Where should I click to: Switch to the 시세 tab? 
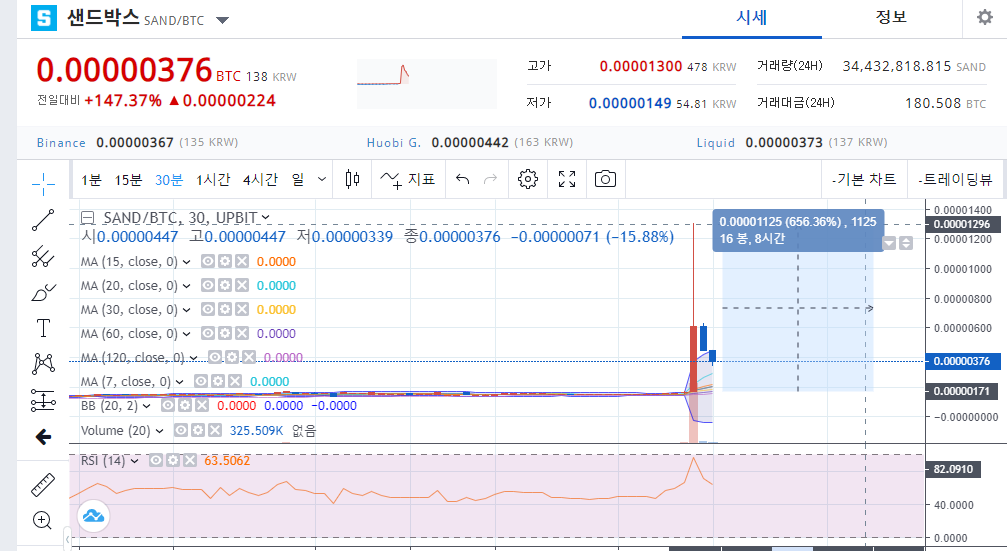coord(751,19)
